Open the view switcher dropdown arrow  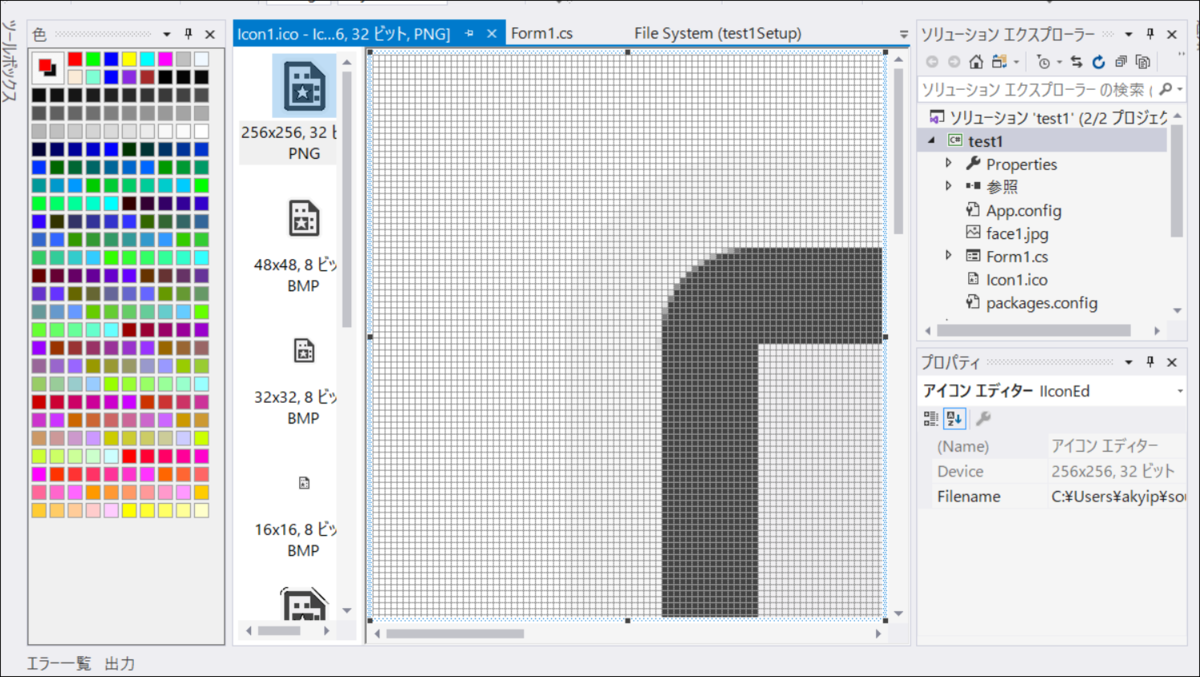(x=1015, y=63)
